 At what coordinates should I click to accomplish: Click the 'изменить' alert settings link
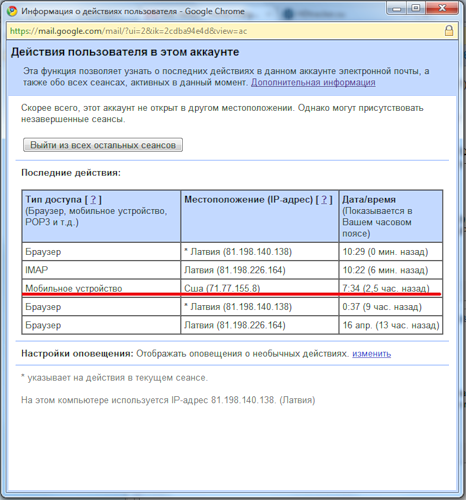[371, 354]
